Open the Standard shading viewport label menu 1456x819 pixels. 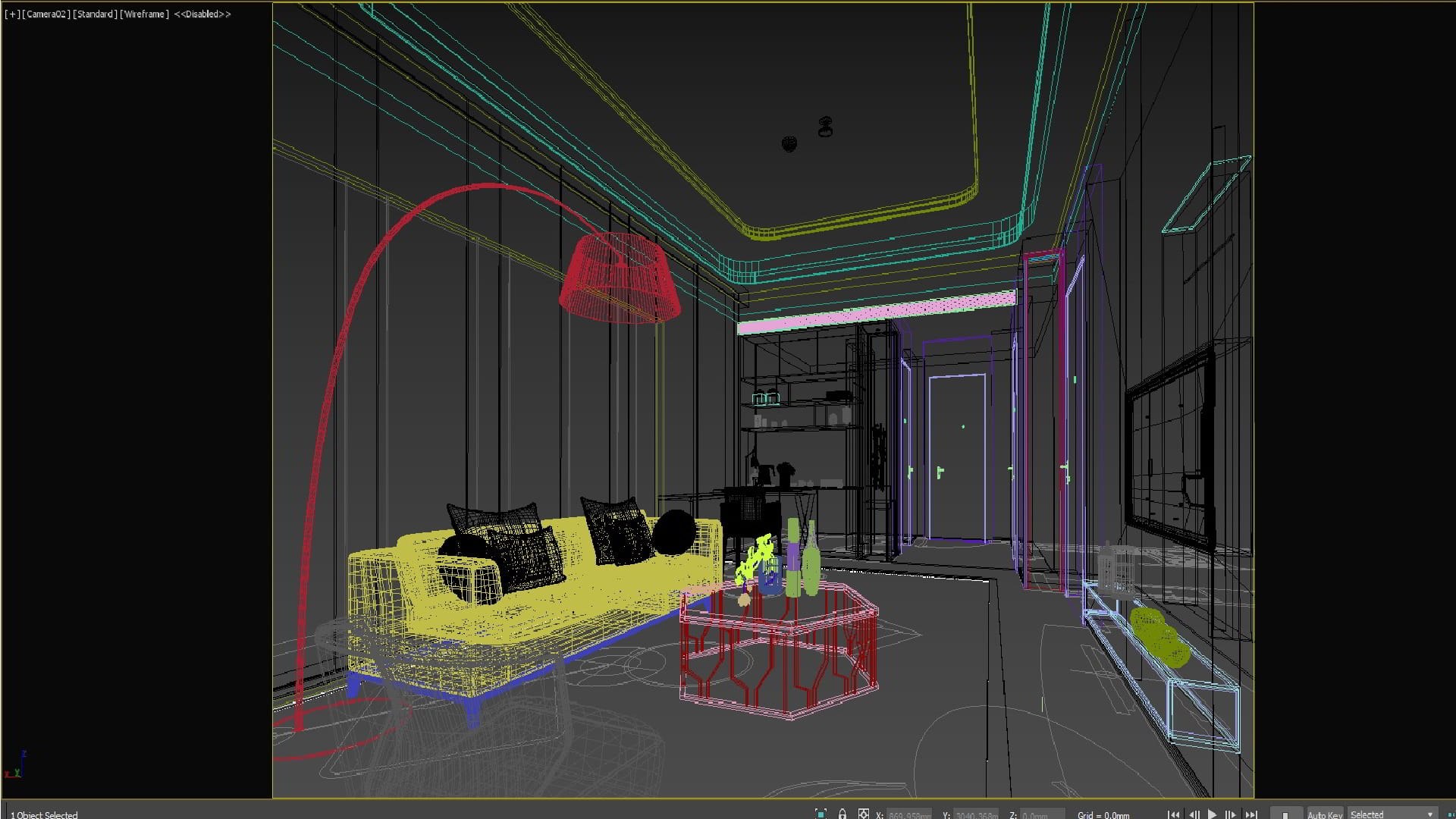pos(95,14)
